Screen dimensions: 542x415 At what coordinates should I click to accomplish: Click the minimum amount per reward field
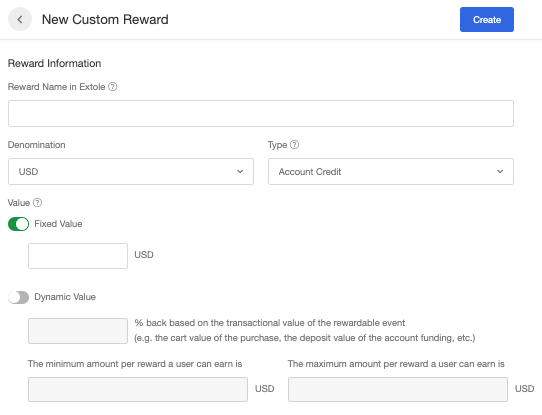coord(138,389)
